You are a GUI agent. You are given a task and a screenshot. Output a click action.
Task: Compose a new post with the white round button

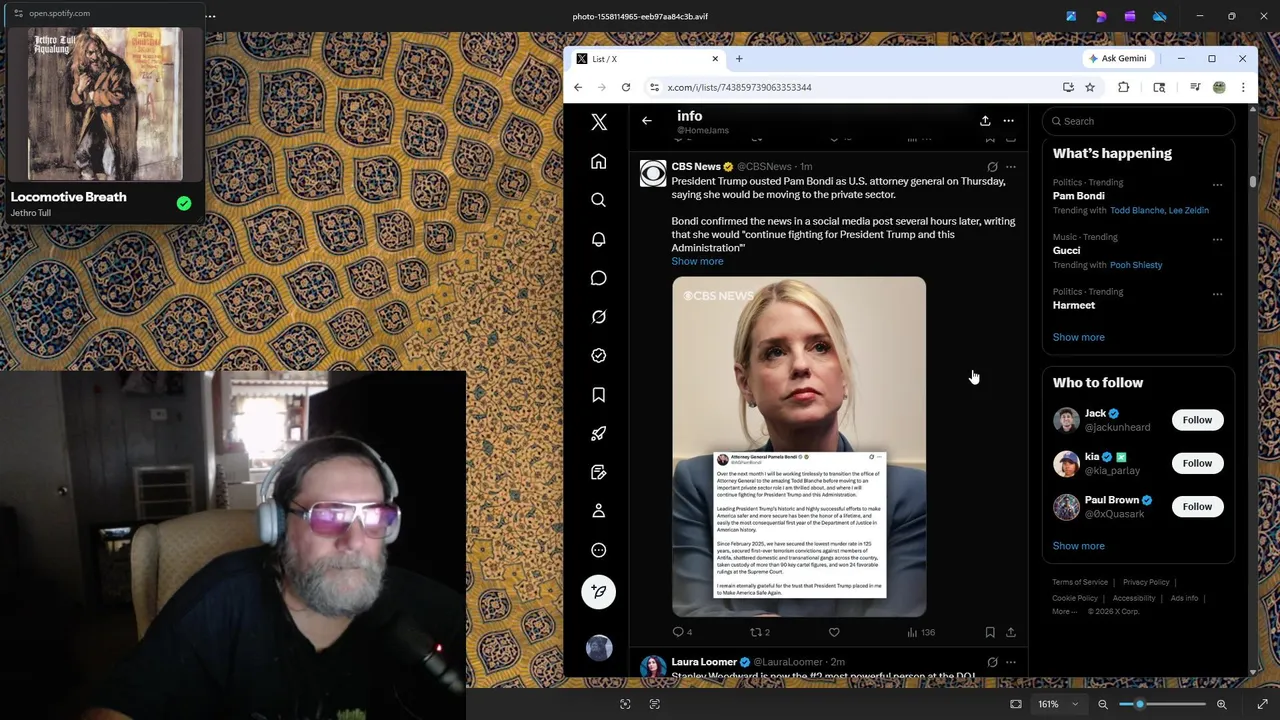[x=598, y=591]
